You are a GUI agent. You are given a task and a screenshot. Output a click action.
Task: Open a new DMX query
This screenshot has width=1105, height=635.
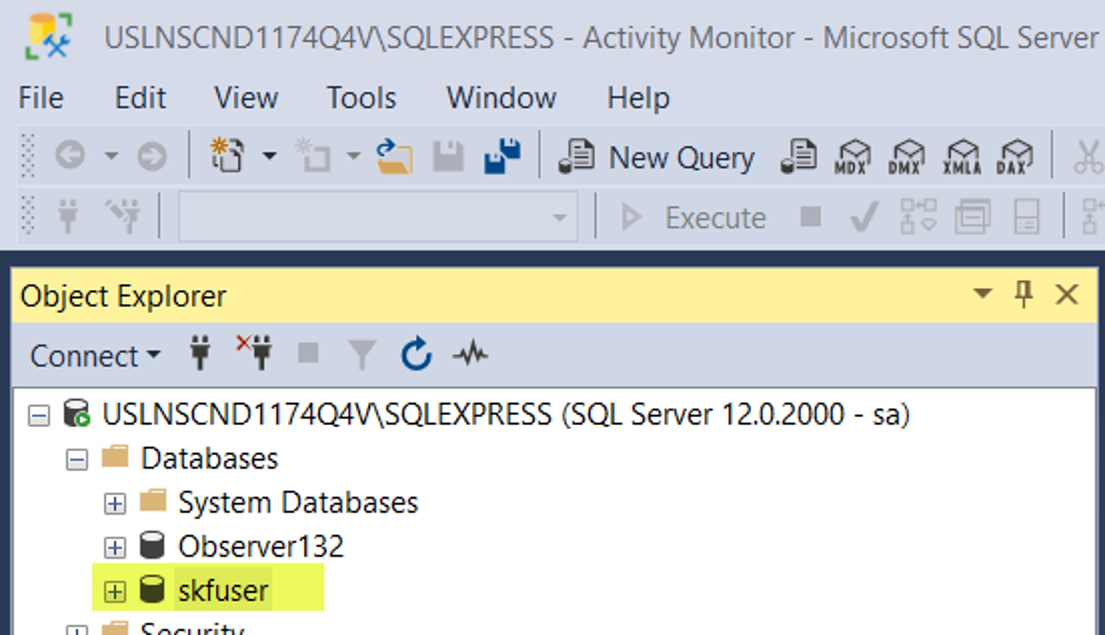pyautogui.click(x=907, y=156)
